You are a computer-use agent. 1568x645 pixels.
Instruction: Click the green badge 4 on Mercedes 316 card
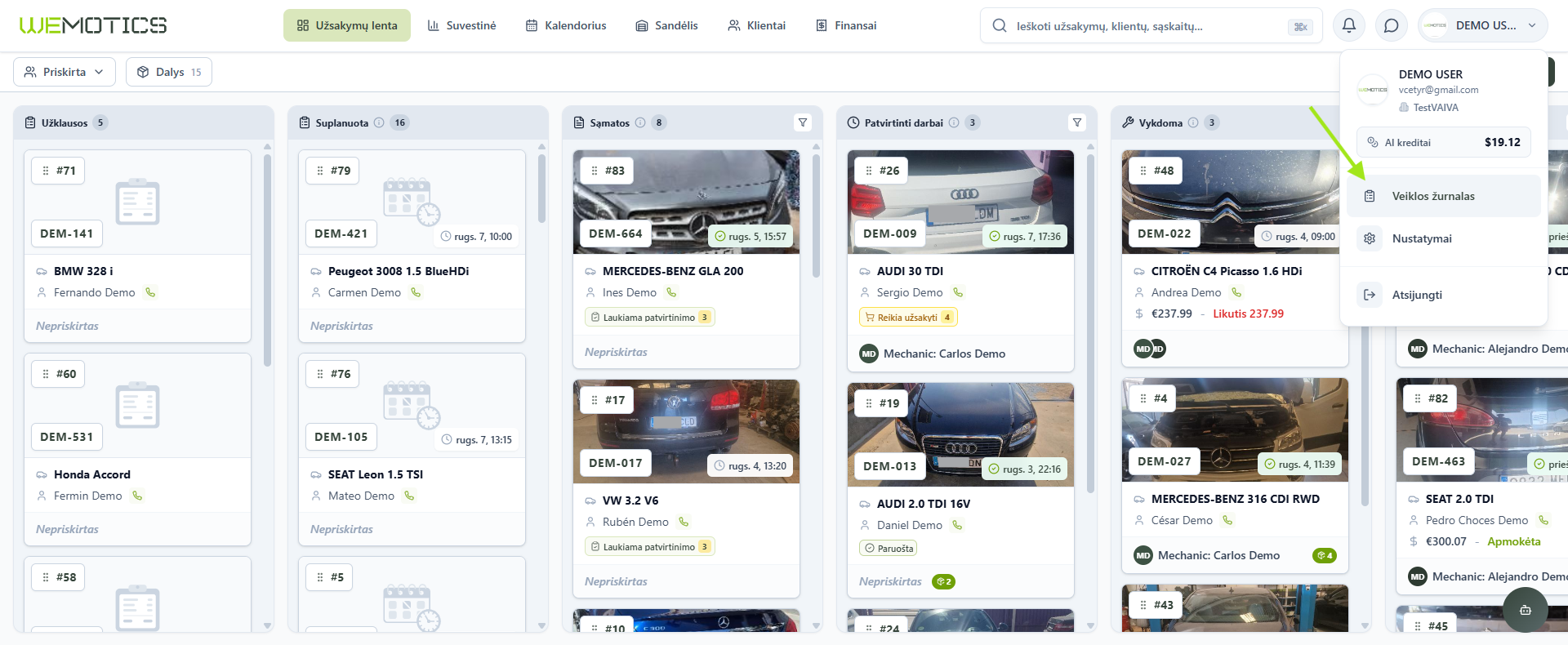pos(1324,555)
